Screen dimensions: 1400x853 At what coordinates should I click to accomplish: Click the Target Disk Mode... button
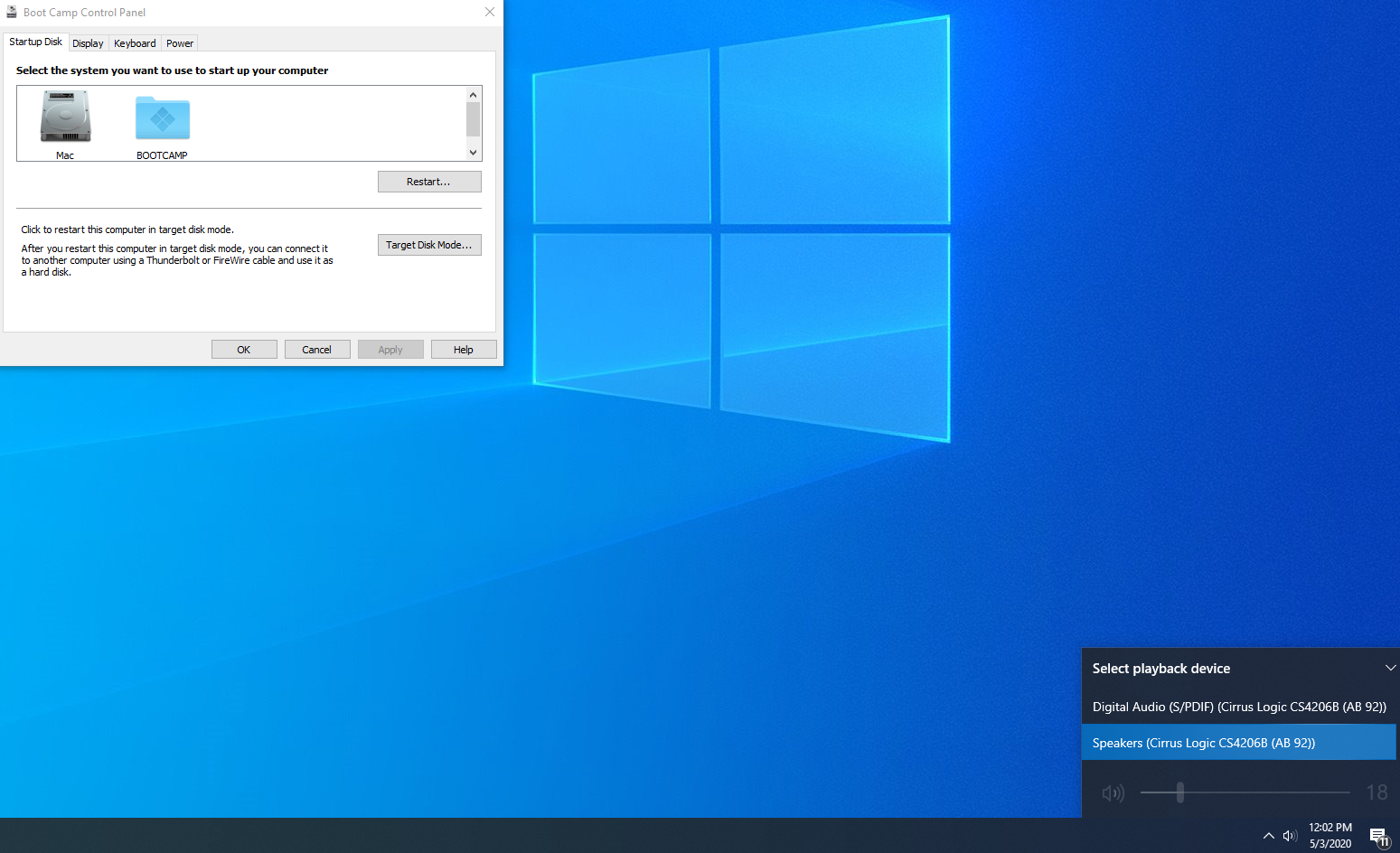click(429, 245)
